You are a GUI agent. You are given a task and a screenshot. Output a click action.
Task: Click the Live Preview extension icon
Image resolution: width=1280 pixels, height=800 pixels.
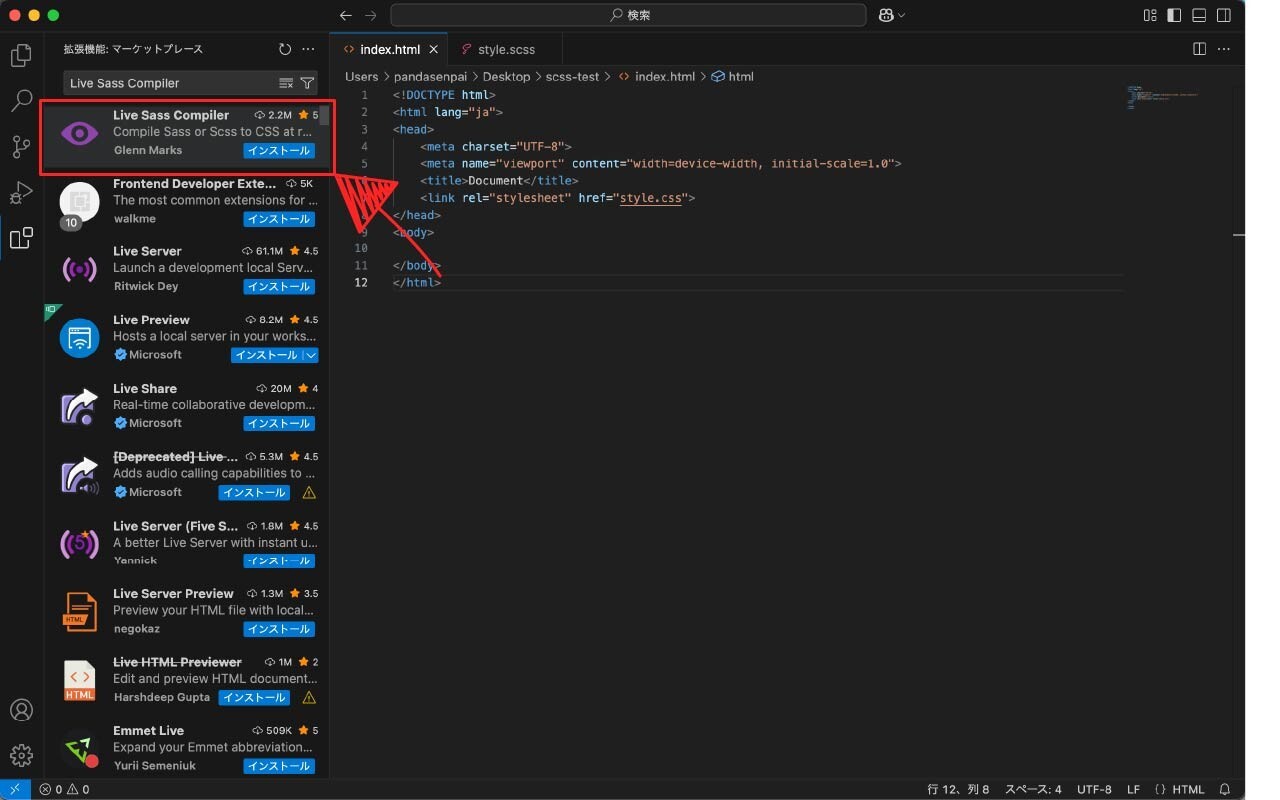point(79,338)
